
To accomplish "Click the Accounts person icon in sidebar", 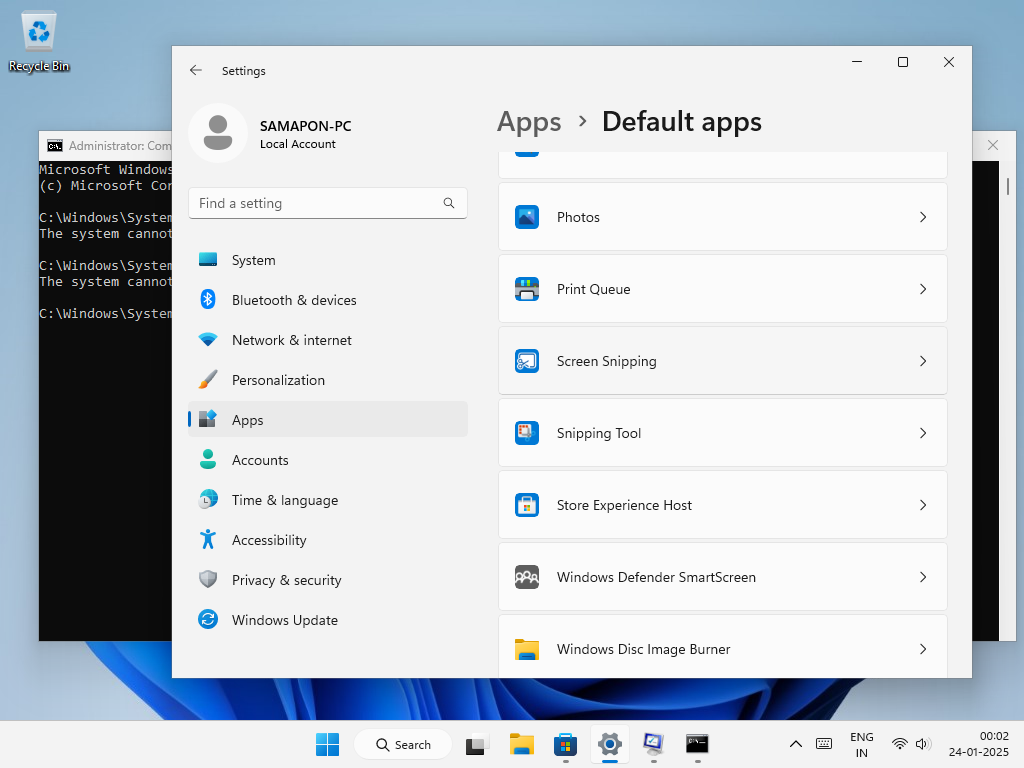I will (x=208, y=459).
